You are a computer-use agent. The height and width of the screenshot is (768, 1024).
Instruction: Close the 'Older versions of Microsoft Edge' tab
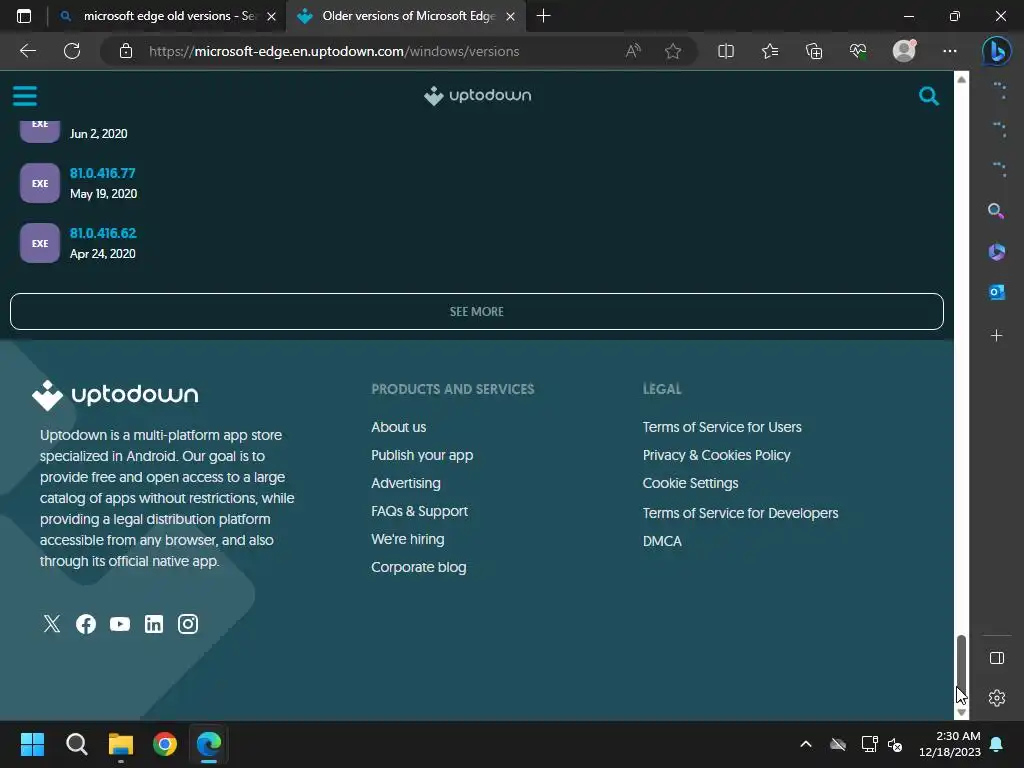tap(511, 16)
